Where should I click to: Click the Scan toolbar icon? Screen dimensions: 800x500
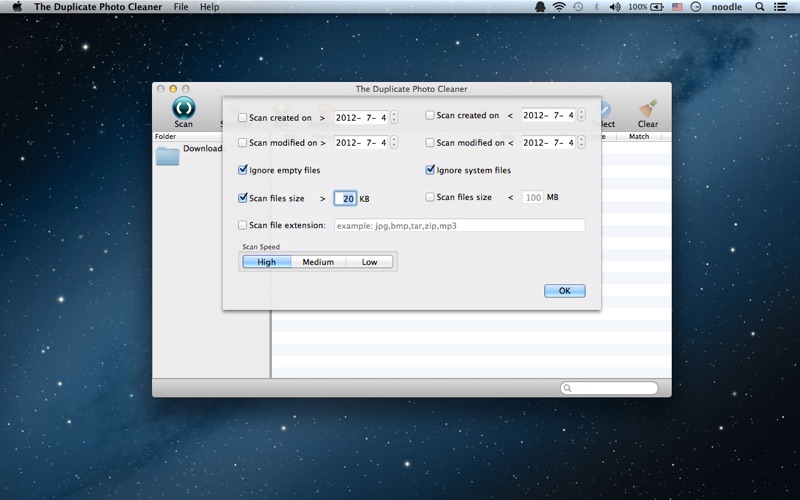(184, 108)
